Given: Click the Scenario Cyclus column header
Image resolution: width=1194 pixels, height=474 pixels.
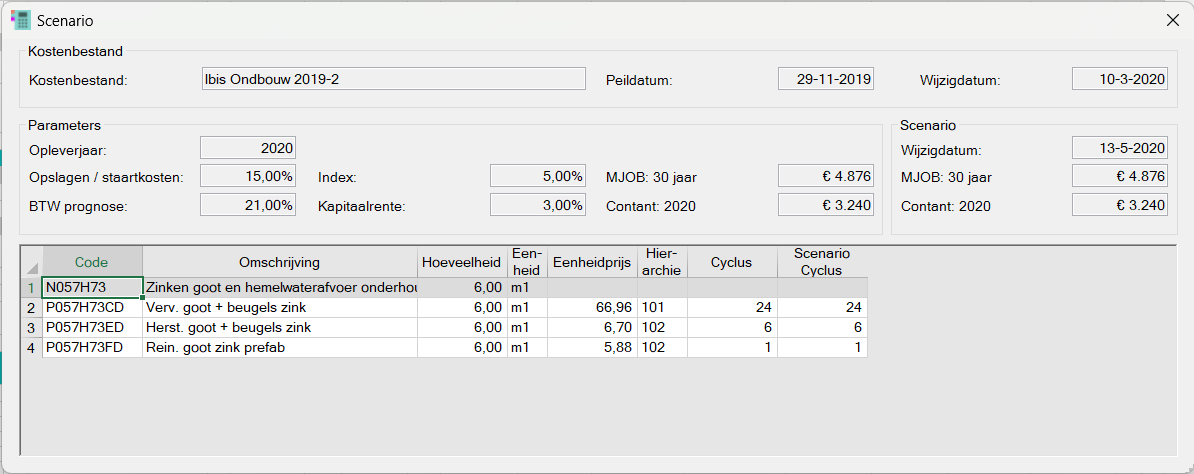Looking at the screenshot, I should pyautogui.click(x=822, y=262).
